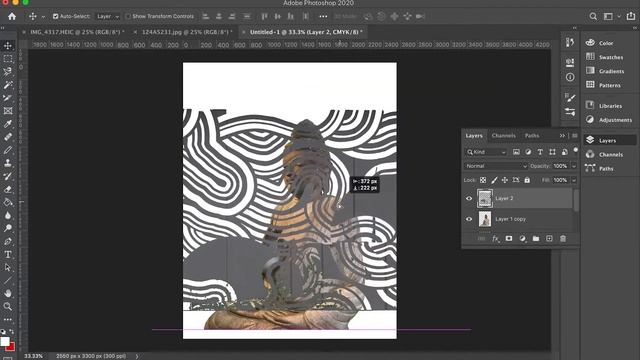The height and width of the screenshot is (360, 640).
Task: Switch to the 124A5231.jpg document tab
Action: coord(187,32)
